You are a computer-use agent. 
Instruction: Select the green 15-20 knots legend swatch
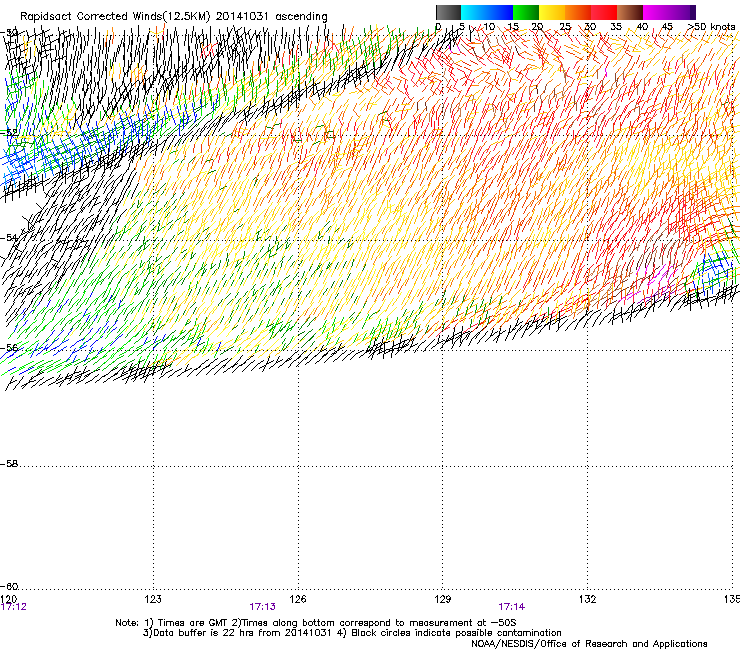526,12
